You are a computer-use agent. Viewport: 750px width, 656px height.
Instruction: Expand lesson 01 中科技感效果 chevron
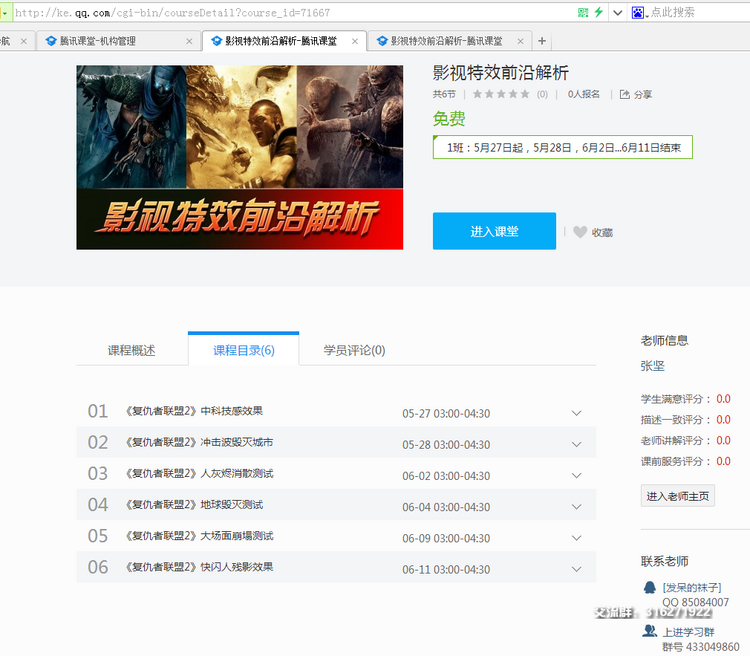(576, 413)
